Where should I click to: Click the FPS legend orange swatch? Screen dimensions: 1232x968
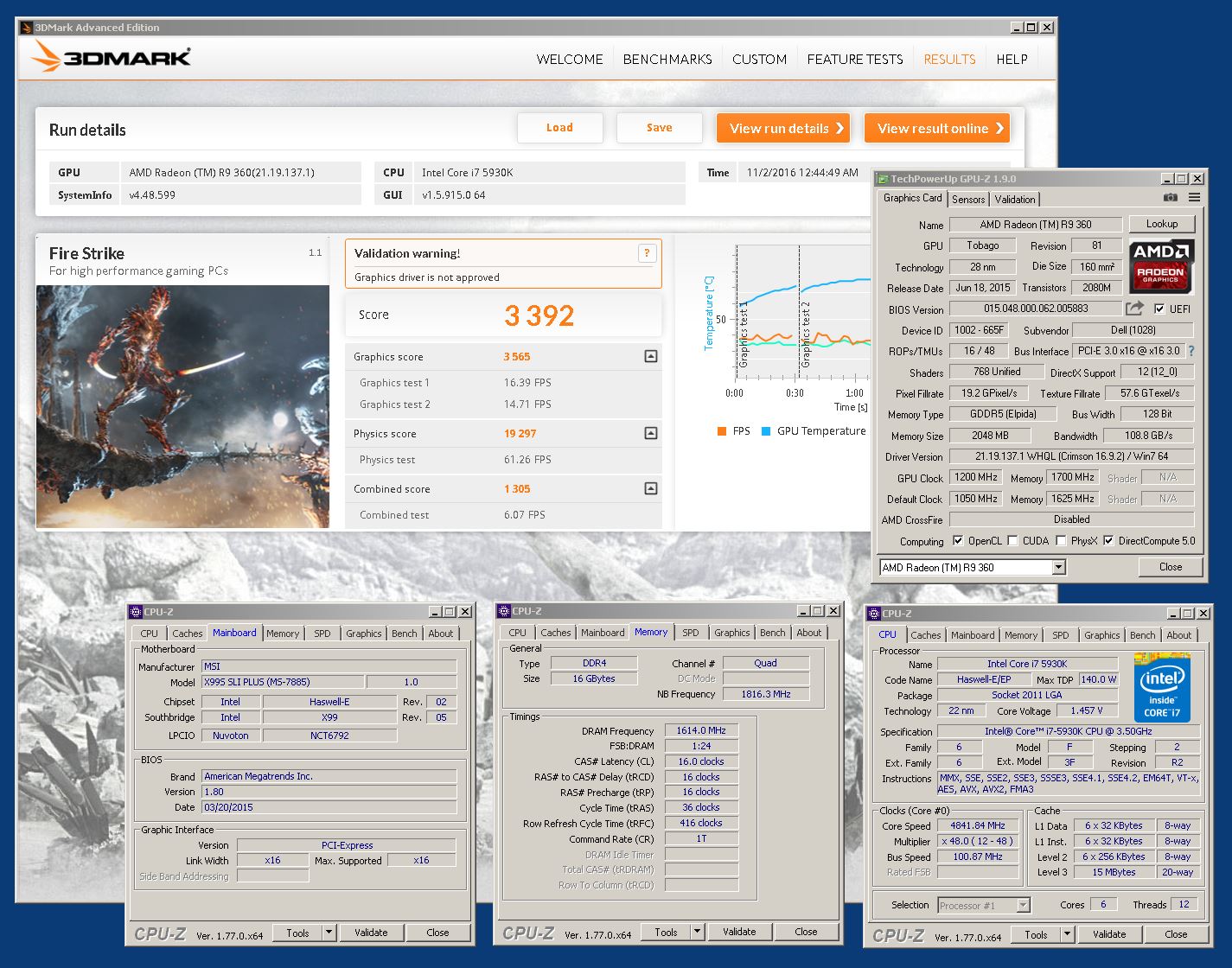(x=721, y=431)
